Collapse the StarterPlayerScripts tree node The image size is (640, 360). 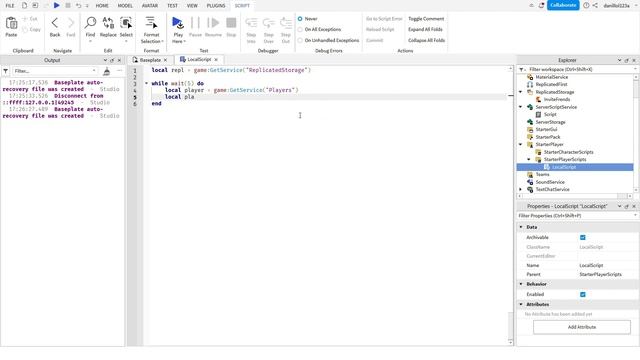coord(529,160)
